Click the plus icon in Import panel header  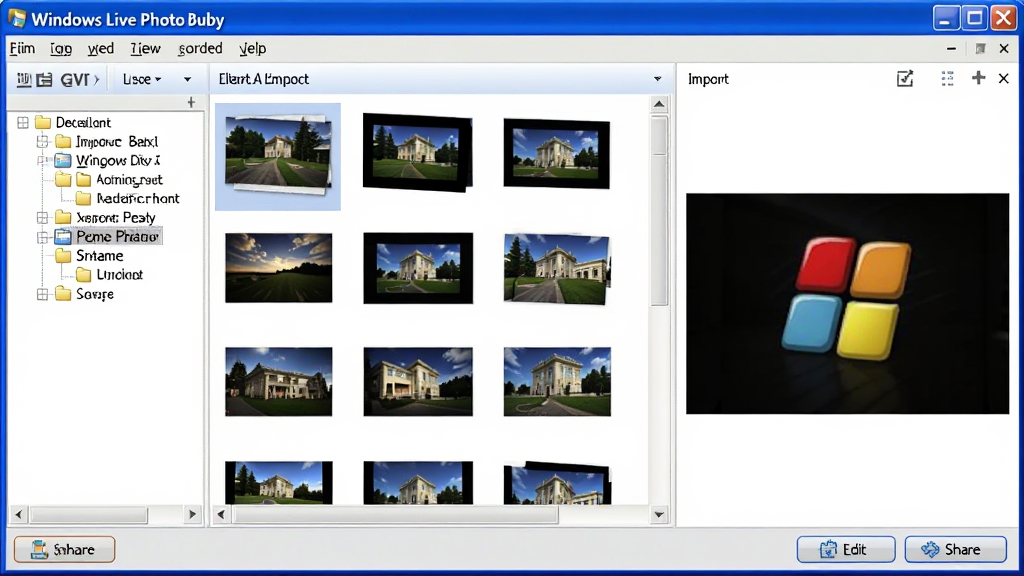[x=978, y=78]
